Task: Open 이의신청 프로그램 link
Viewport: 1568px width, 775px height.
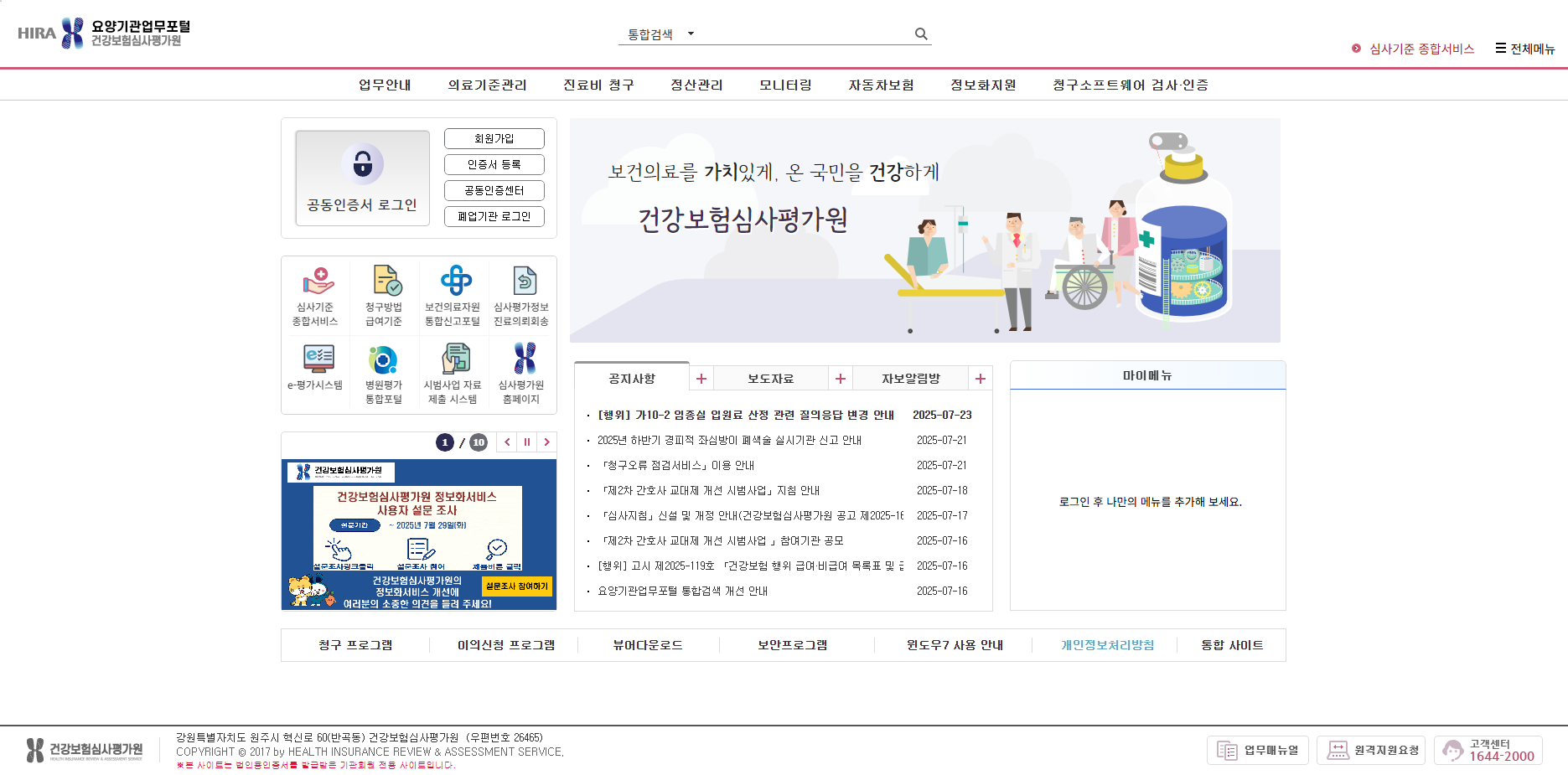Action: point(506,645)
